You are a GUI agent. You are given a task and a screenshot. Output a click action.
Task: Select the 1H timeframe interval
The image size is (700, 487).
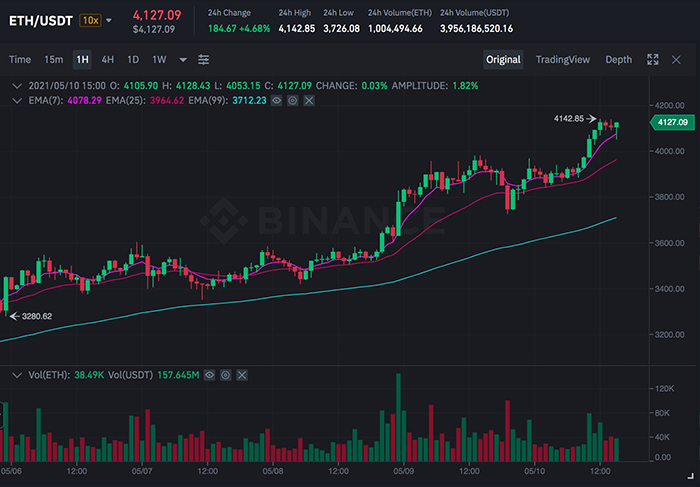click(82, 59)
